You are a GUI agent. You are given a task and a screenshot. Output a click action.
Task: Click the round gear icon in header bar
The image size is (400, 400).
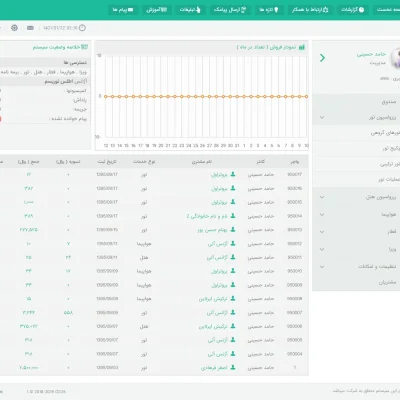point(14,28)
